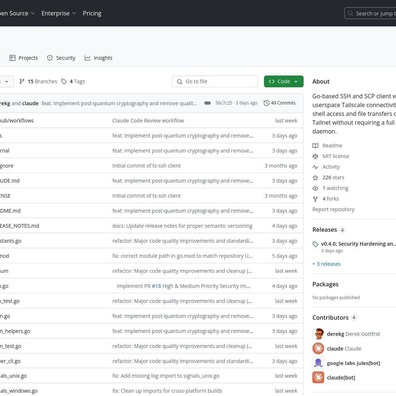Open the claude Claude contributor avatar
Image resolution: width=396 pixels, height=396 pixels.
coord(318,348)
